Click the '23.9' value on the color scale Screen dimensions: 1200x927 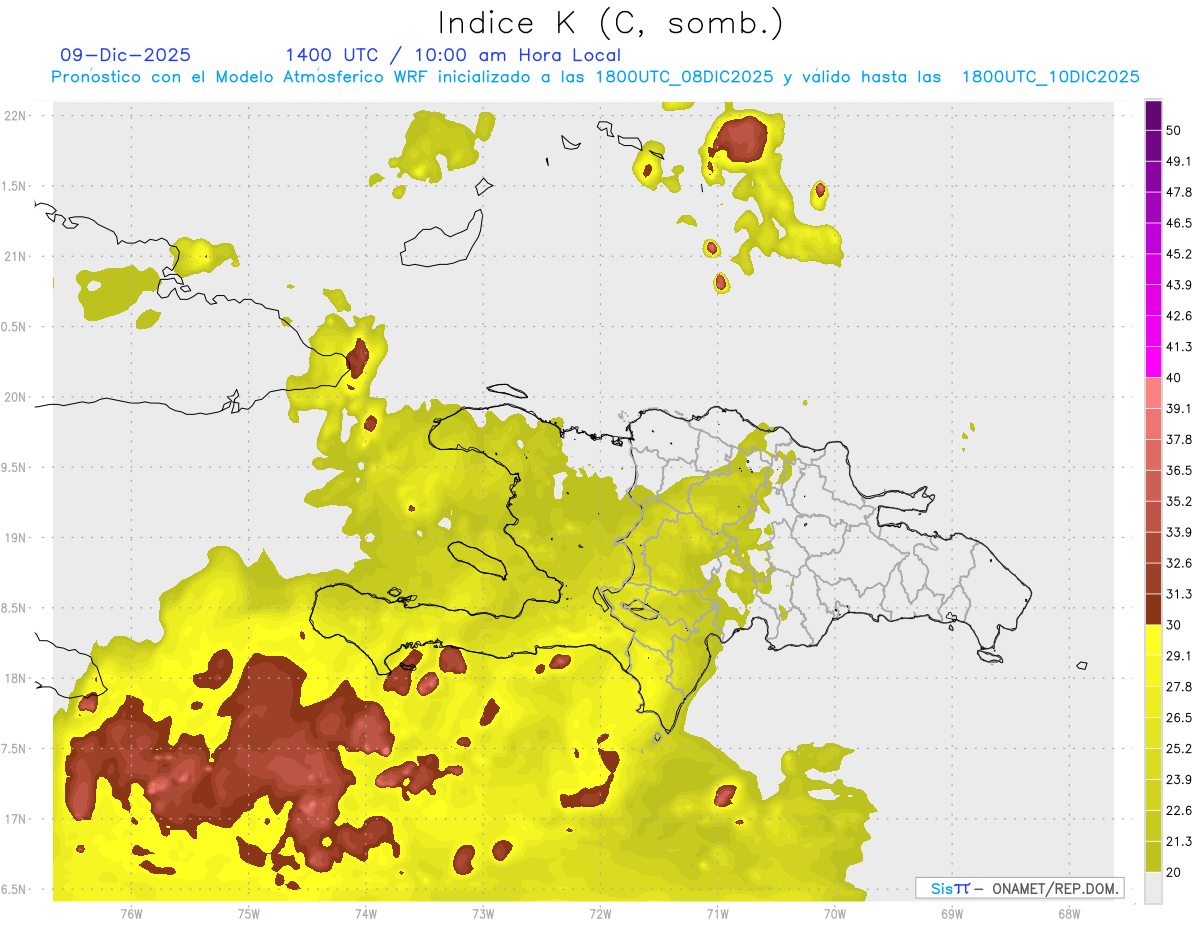click(1179, 780)
